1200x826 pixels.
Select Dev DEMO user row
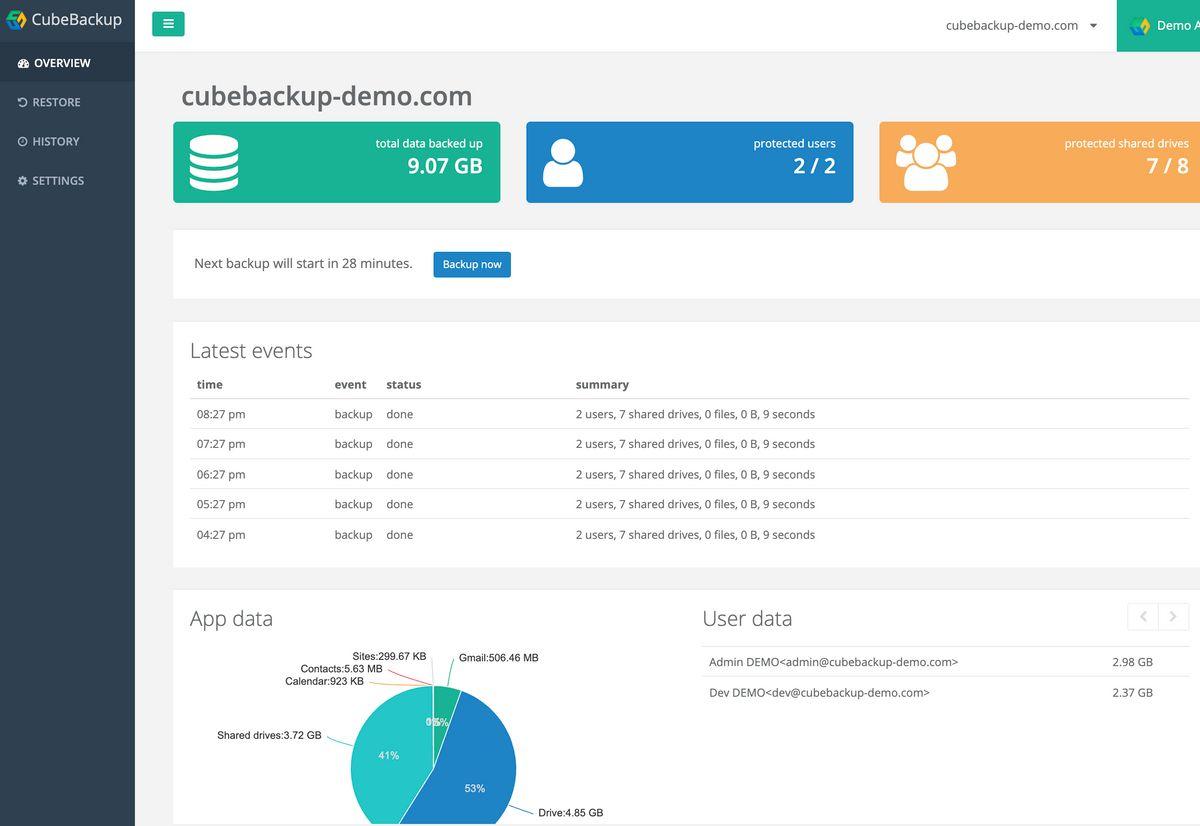(x=819, y=692)
